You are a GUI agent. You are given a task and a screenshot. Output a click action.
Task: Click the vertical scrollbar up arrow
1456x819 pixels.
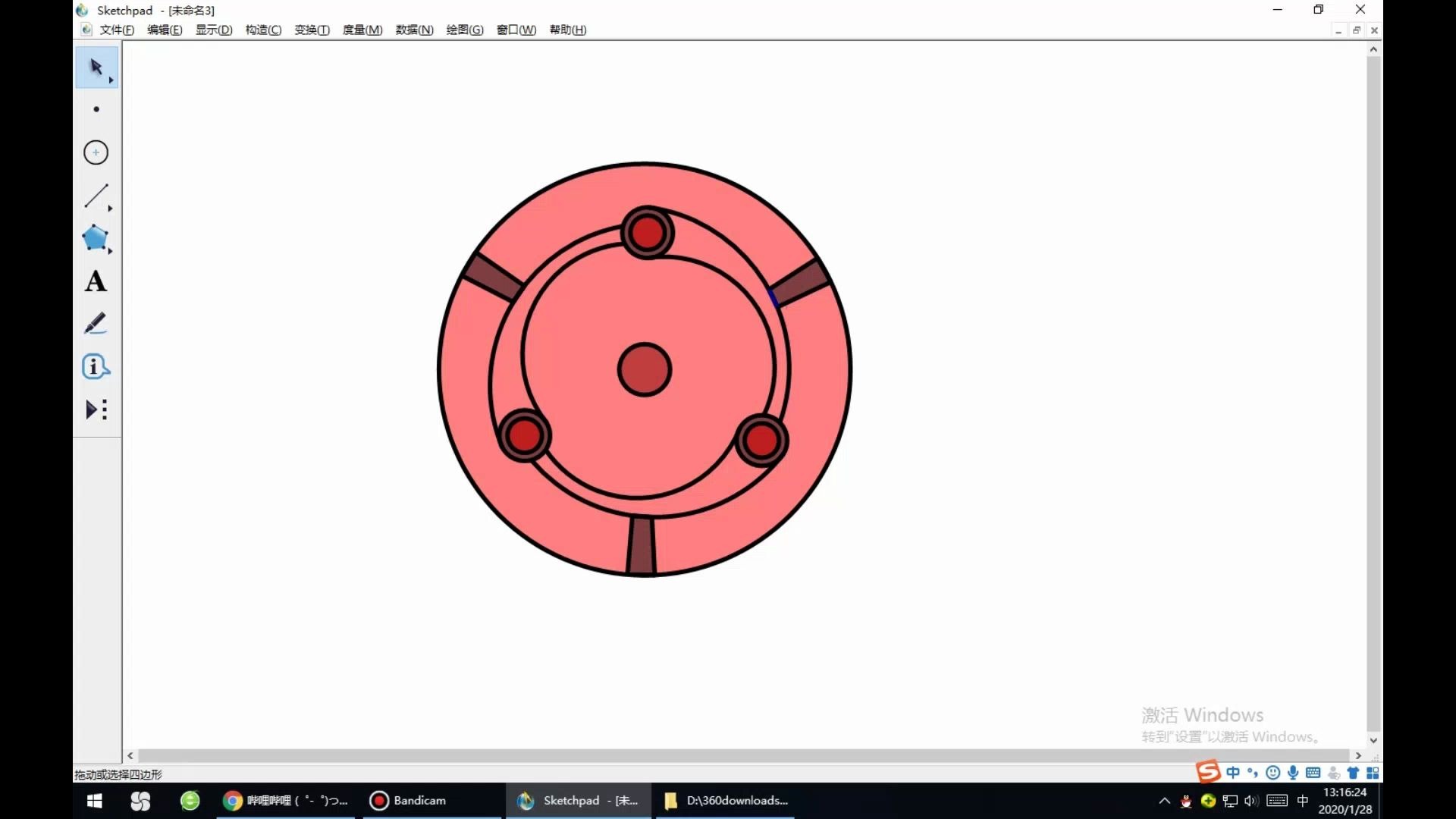[x=1373, y=49]
